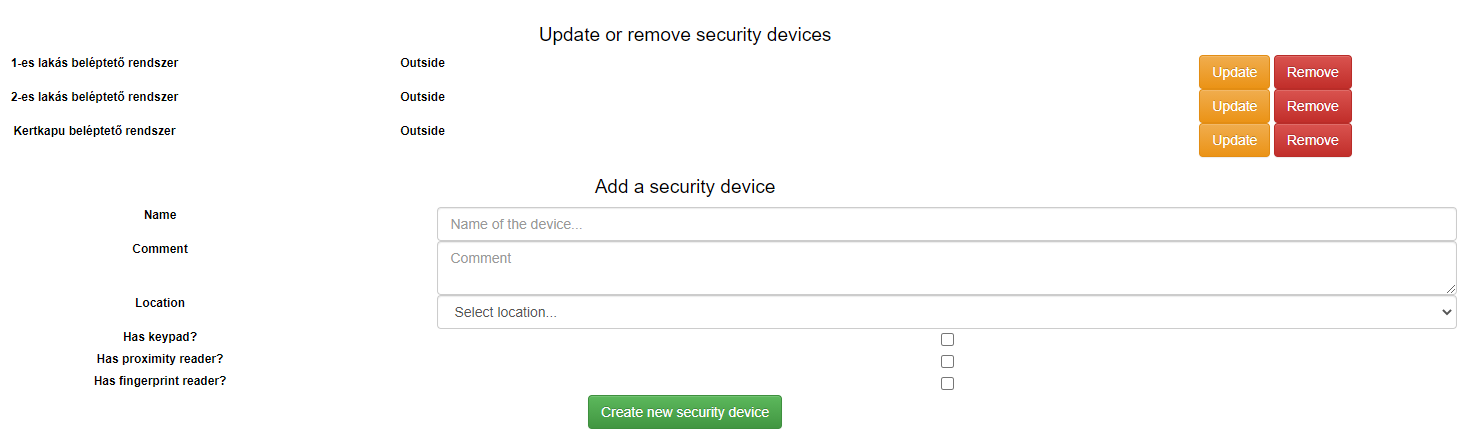Enable the Has keypad checkbox

pyautogui.click(x=947, y=340)
